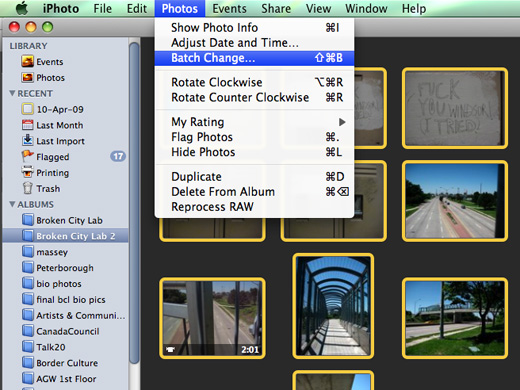
Task: Click the Flagged flag icon
Action: tap(27, 156)
